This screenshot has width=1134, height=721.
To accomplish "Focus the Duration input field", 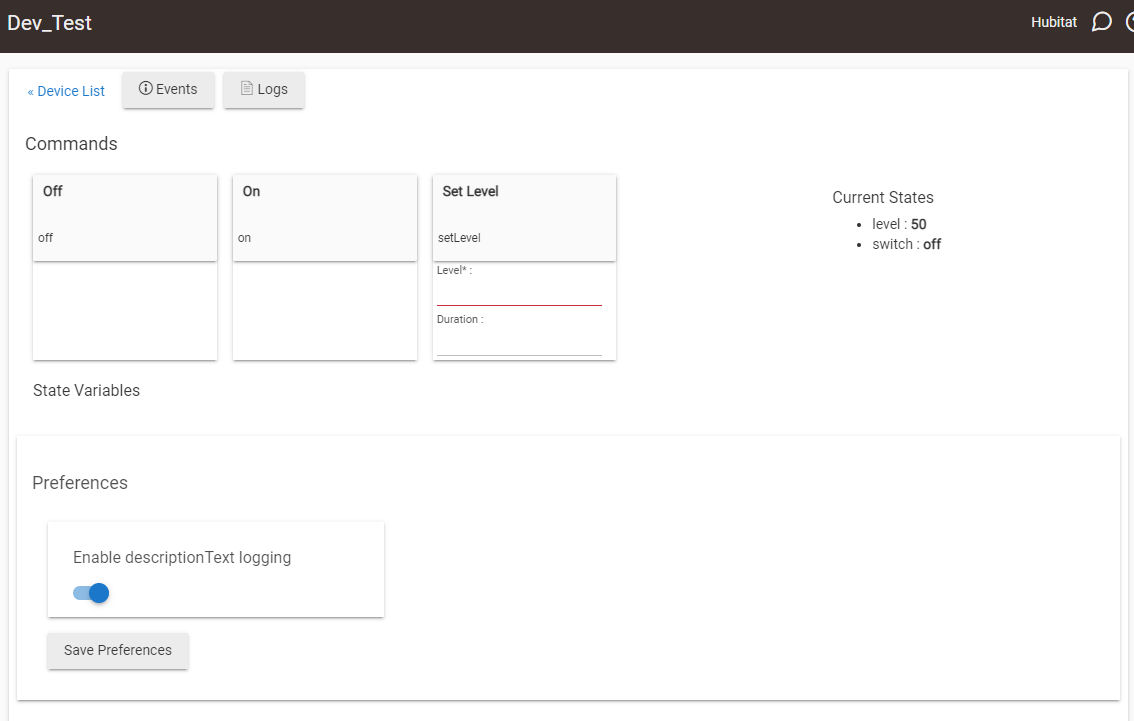I will point(519,343).
